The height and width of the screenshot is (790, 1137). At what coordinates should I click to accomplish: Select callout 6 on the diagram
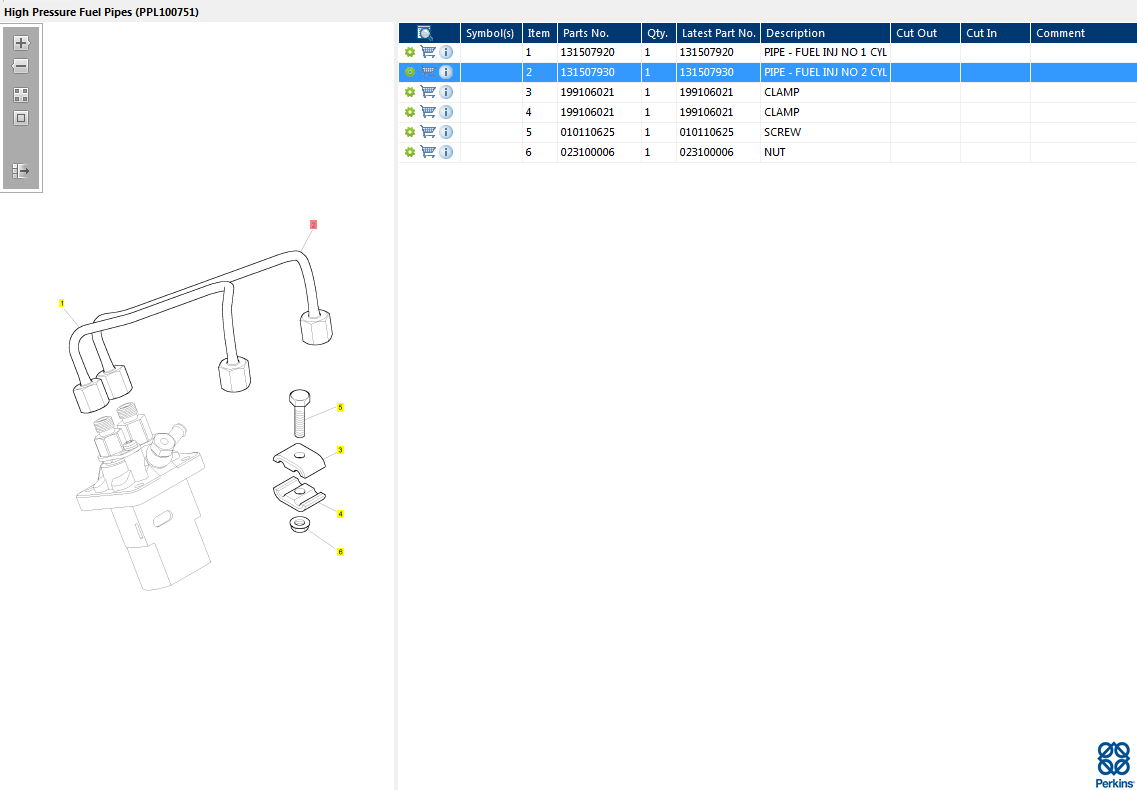click(340, 552)
